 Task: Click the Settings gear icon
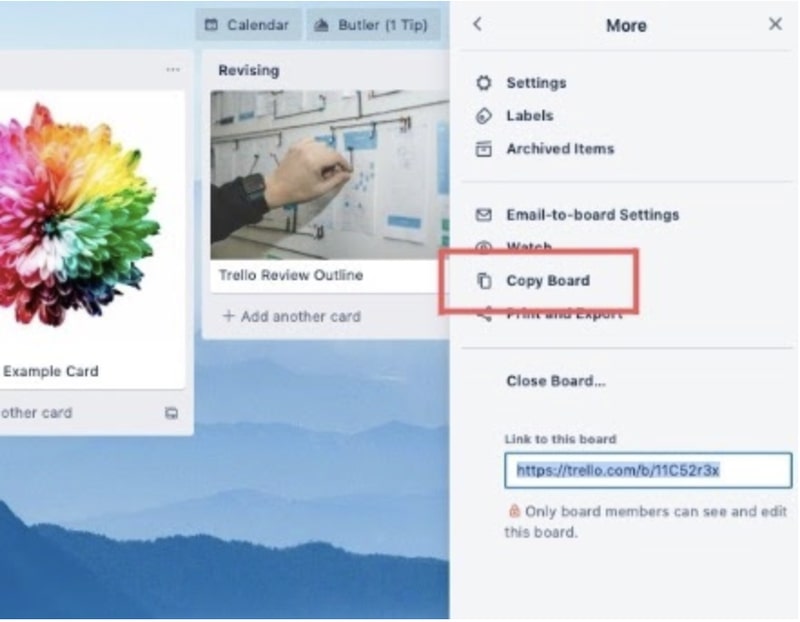(484, 83)
